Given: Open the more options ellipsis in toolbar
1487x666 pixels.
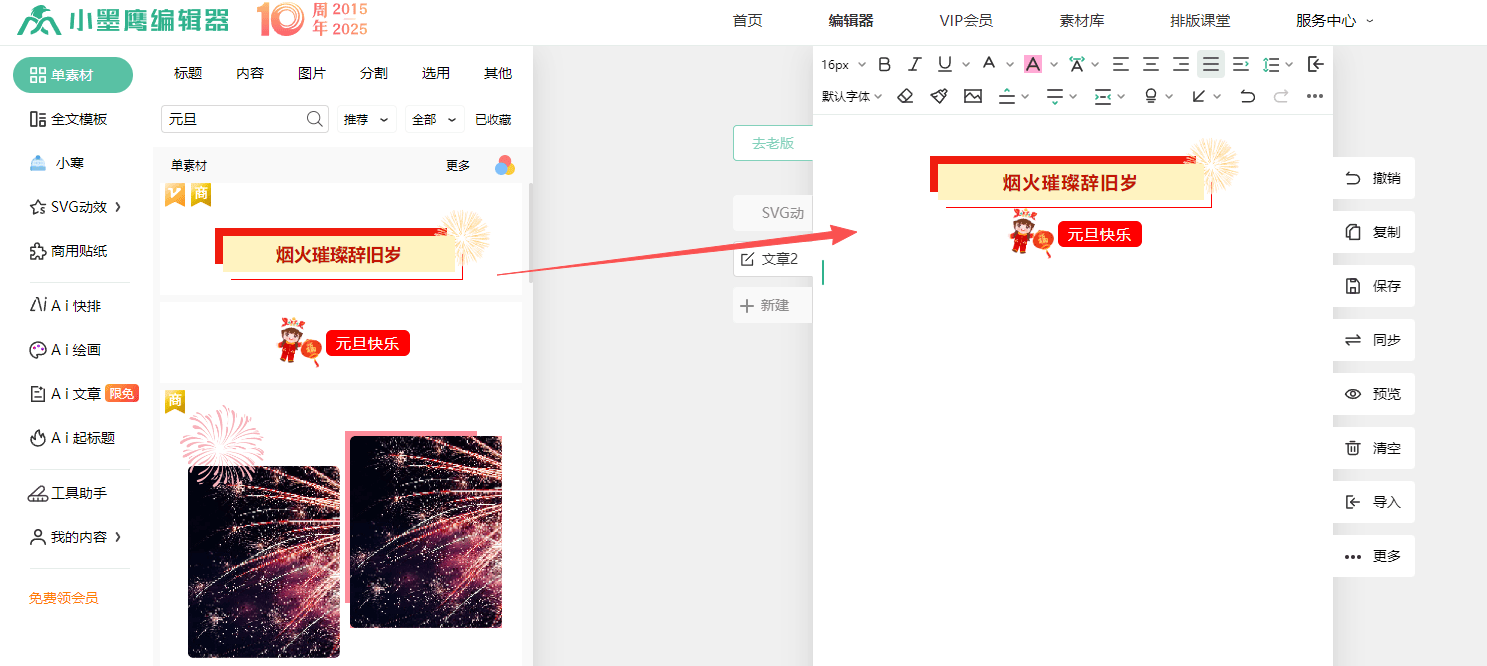Looking at the screenshot, I should coord(1315,96).
